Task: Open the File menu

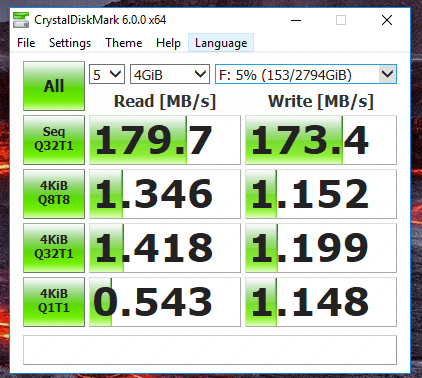Action: coord(26,43)
